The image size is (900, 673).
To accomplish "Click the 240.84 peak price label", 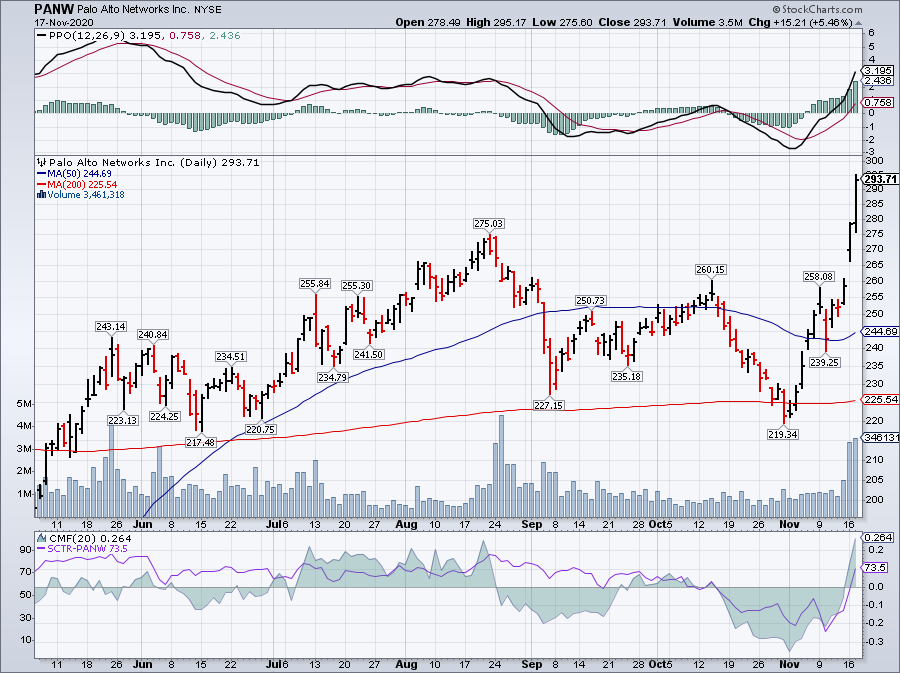I will point(153,334).
